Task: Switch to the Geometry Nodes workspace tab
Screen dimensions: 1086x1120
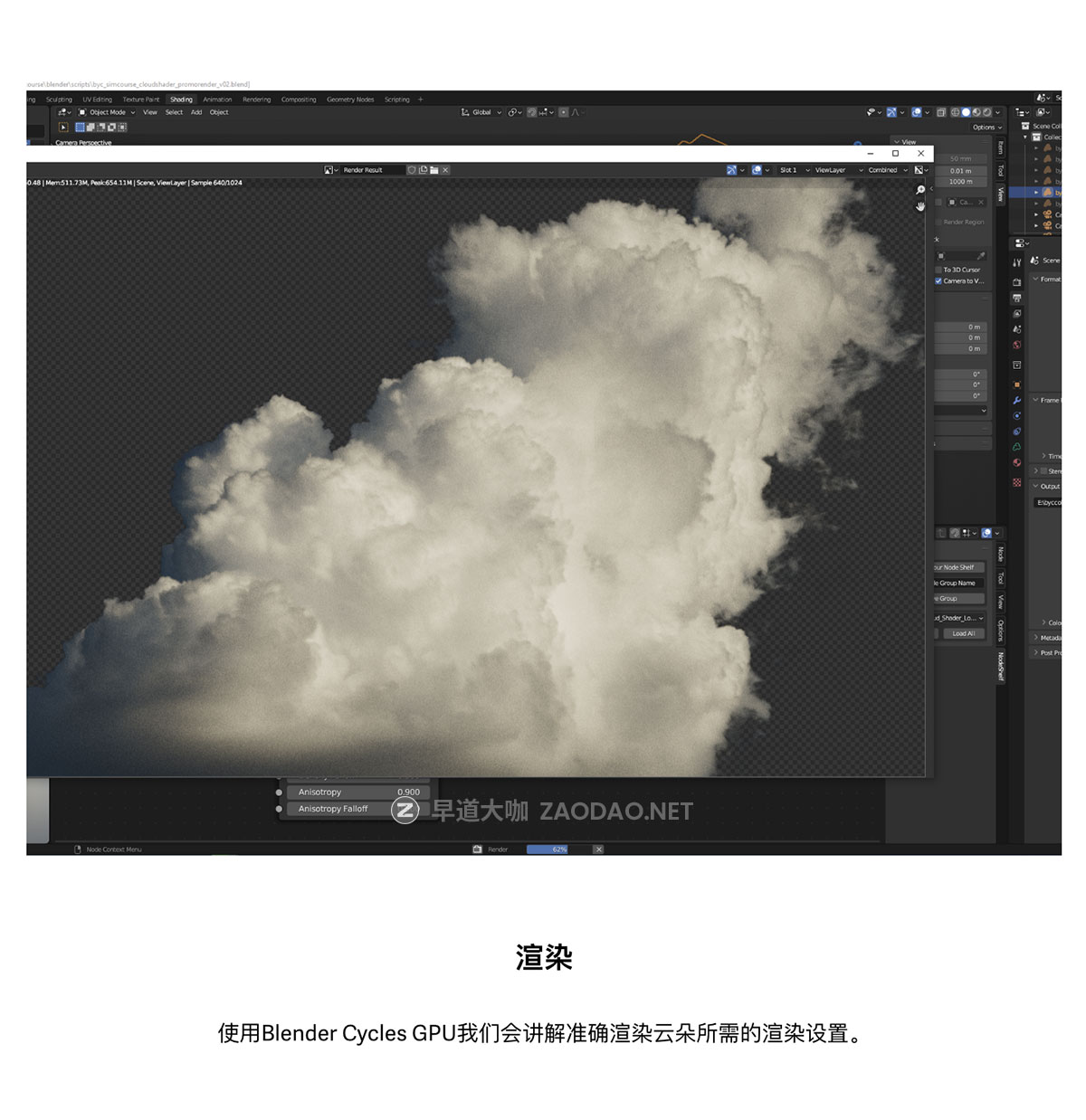Action: click(350, 100)
